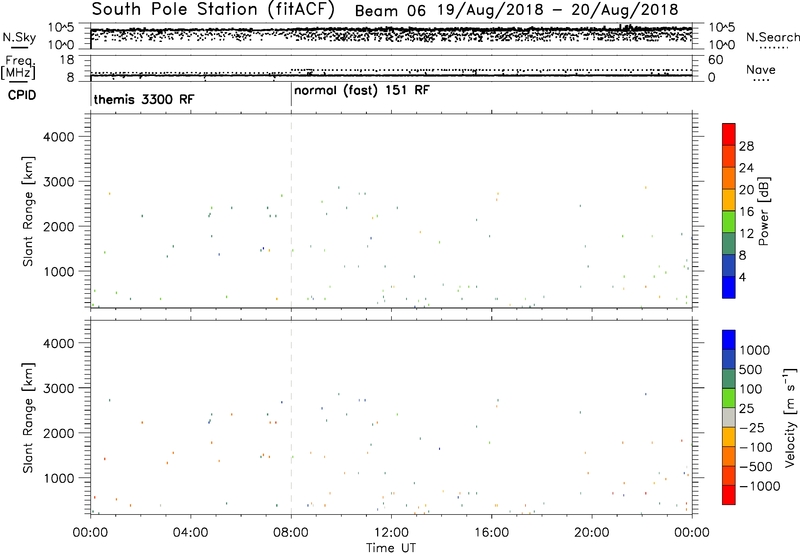Click the '−1000' tick on Velocity colorbar

[759, 486]
